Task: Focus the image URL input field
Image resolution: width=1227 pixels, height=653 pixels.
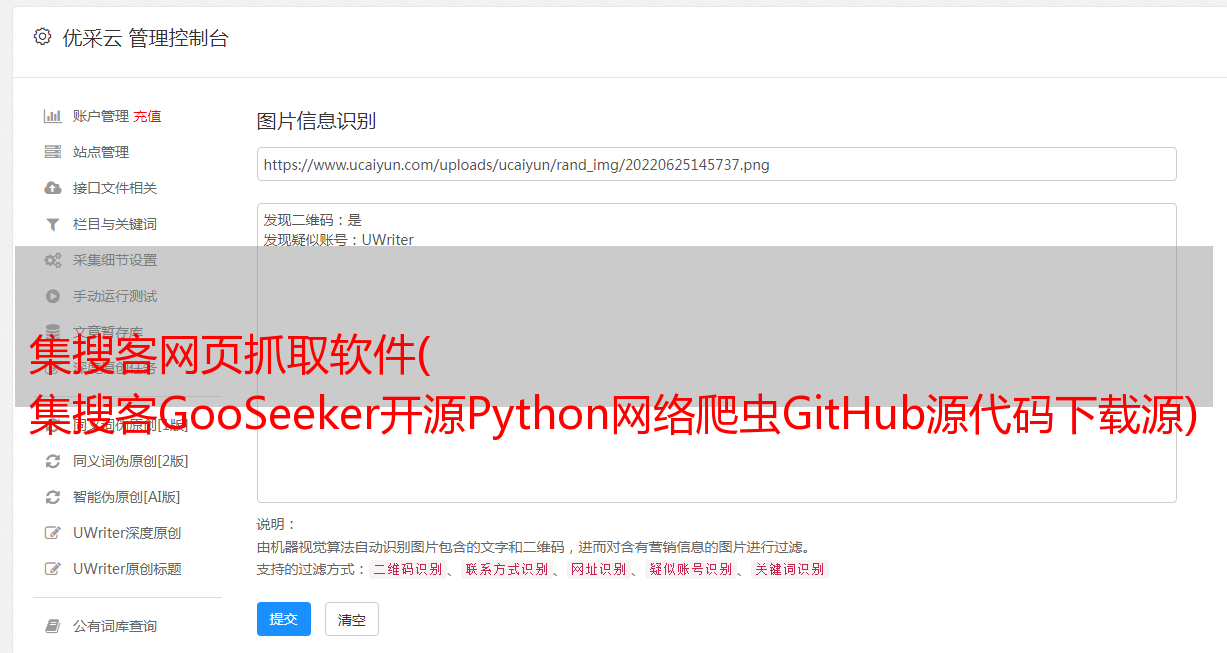Action: (x=716, y=164)
